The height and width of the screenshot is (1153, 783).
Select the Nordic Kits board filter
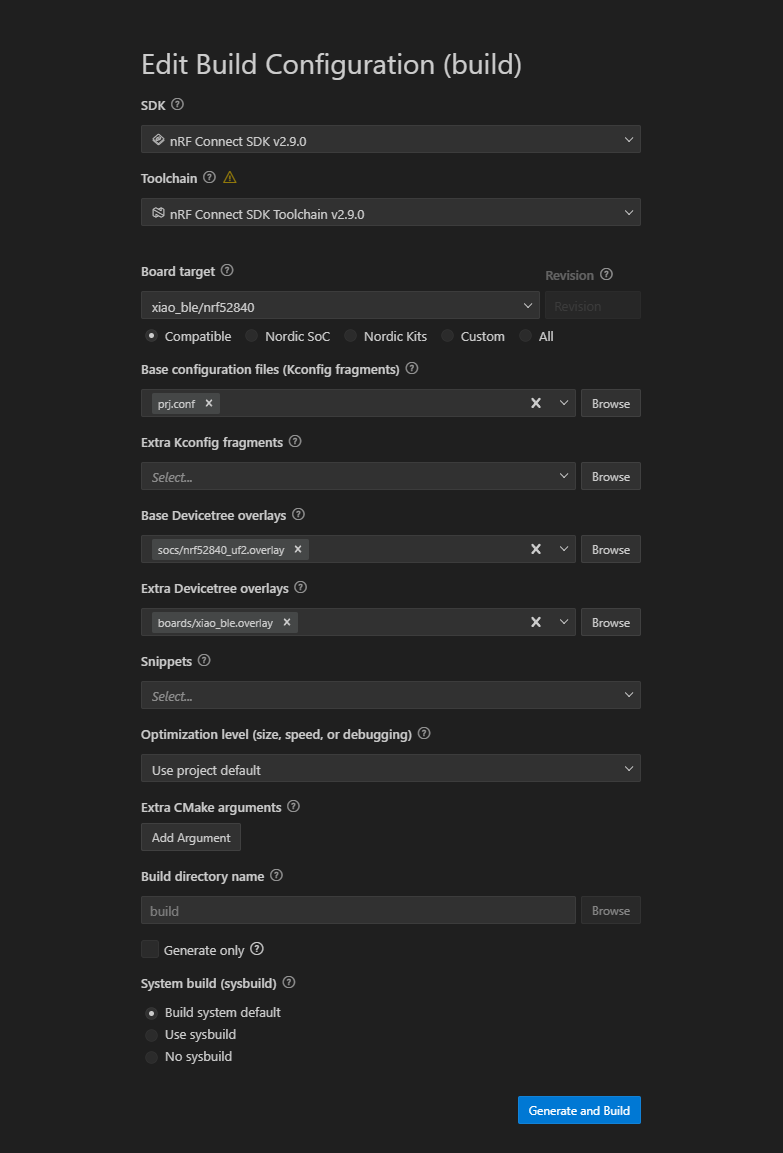pyautogui.click(x=351, y=336)
